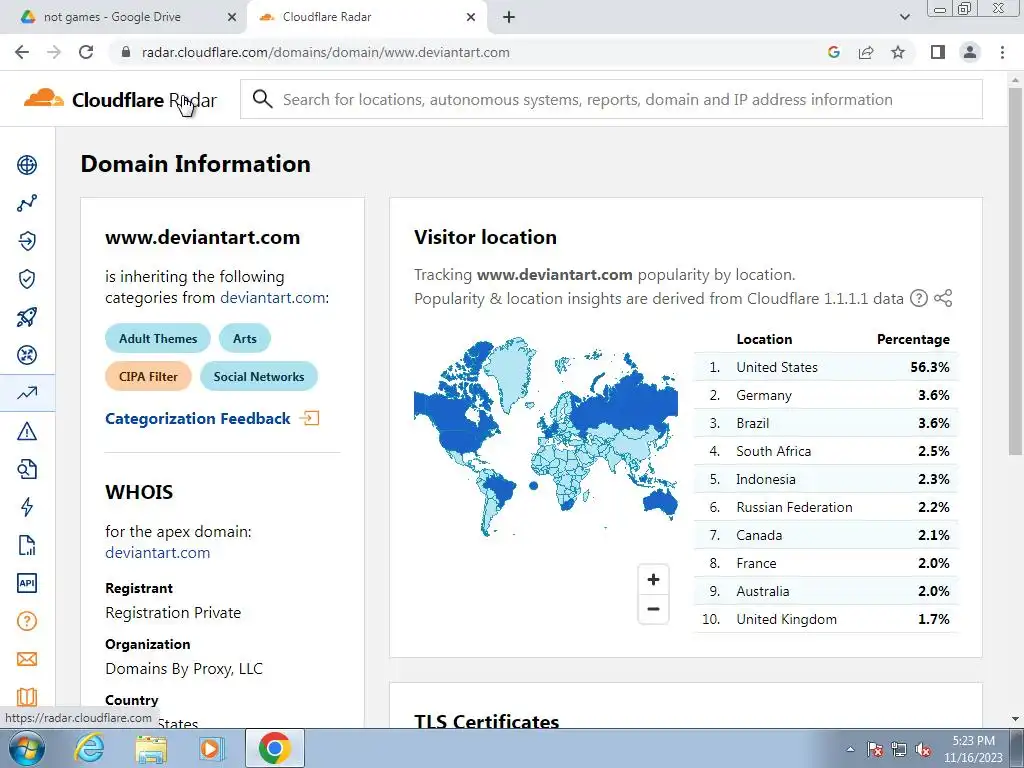Viewport: 1024px width, 768px height.
Task: Click the page vertical scrollbar
Action: coord(1015,271)
